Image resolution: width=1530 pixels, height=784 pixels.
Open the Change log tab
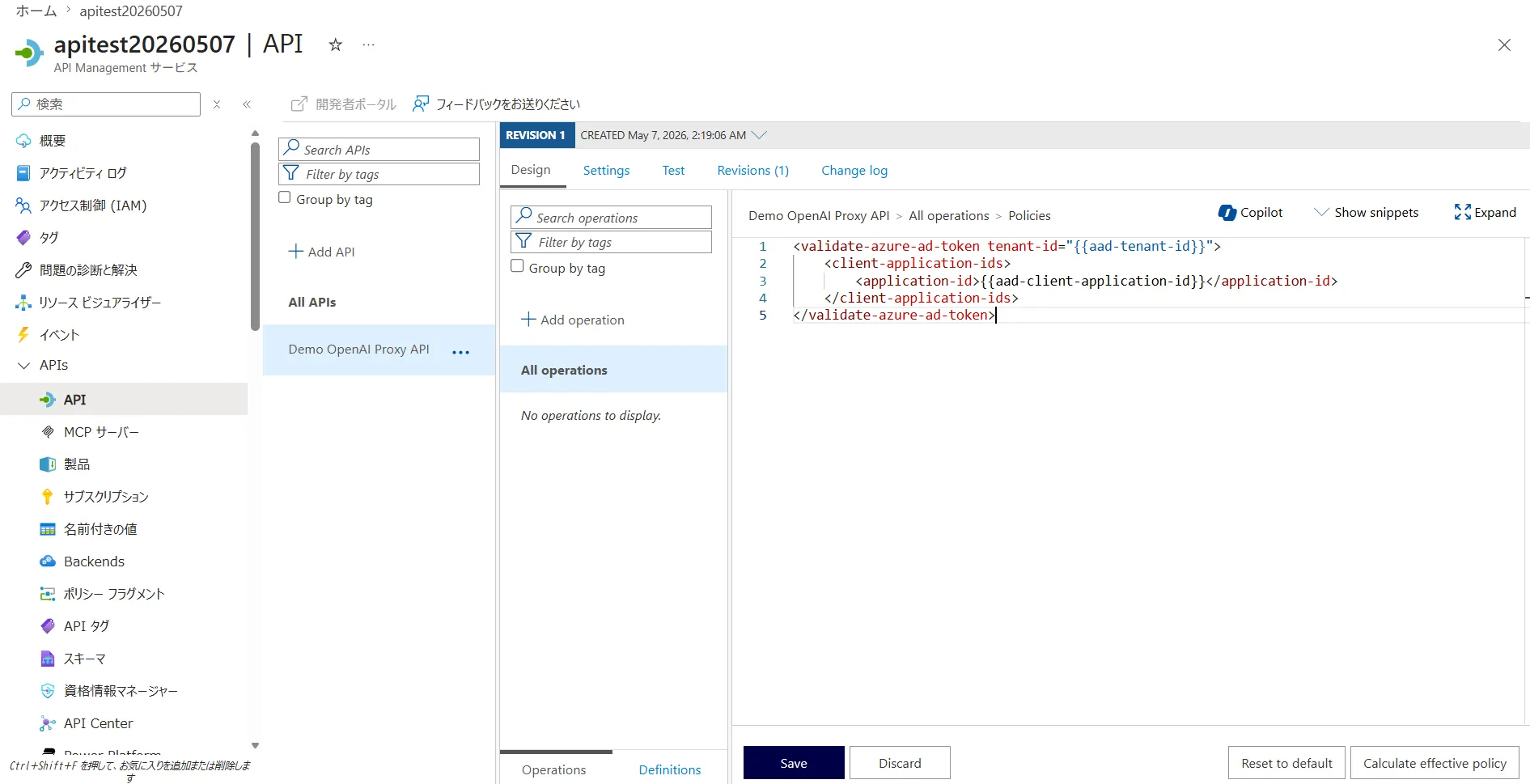(x=854, y=171)
